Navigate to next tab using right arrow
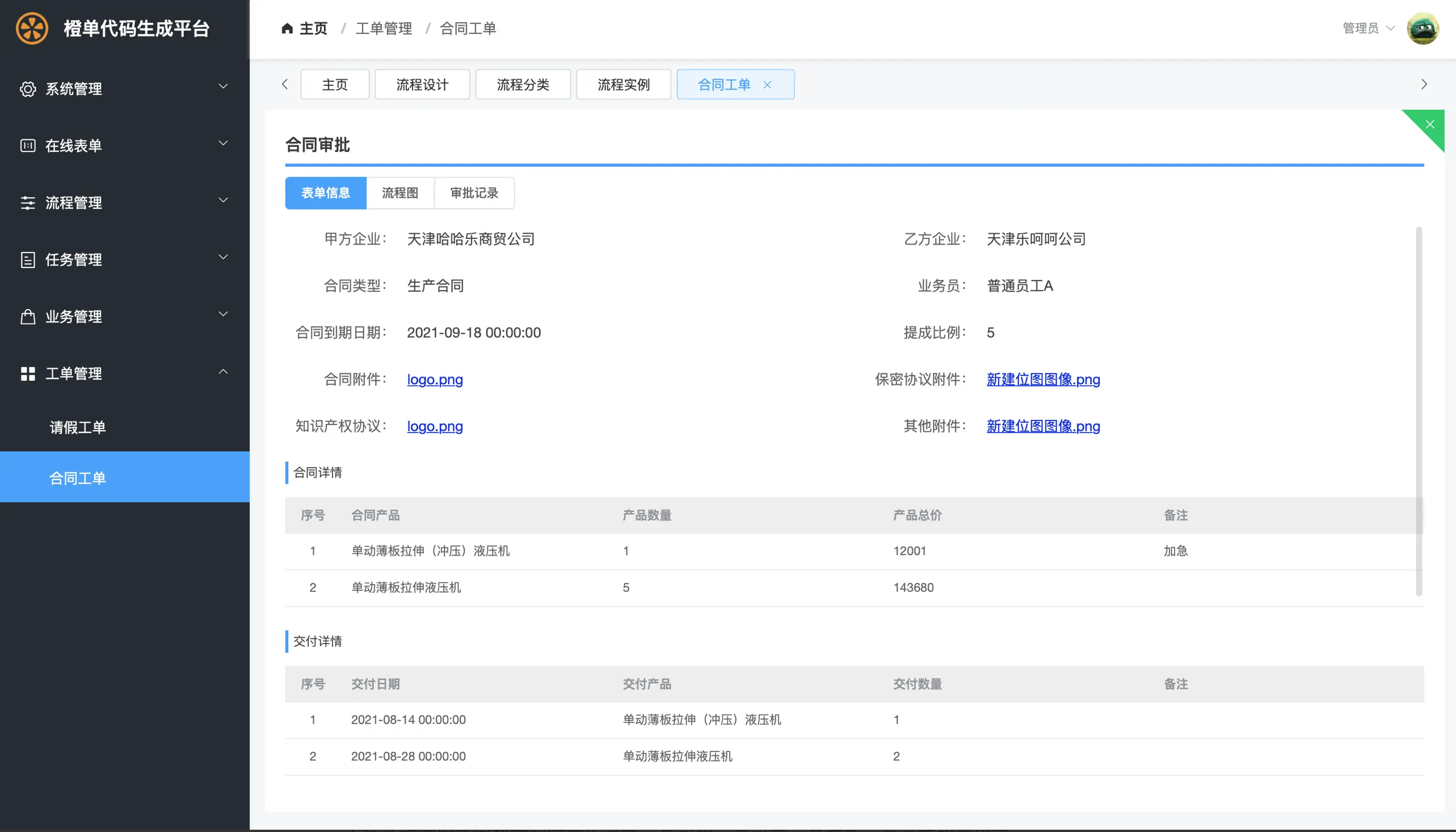The image size is (1456, 832). click(x=1424, y=85)
